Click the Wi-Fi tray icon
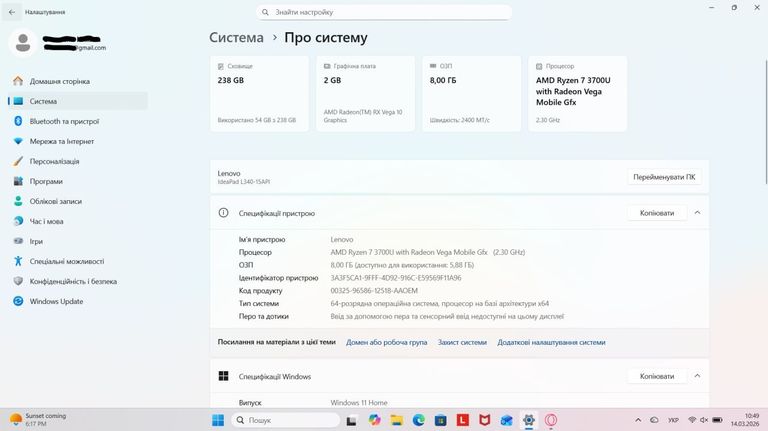768x431 pixels. point(692,420)
